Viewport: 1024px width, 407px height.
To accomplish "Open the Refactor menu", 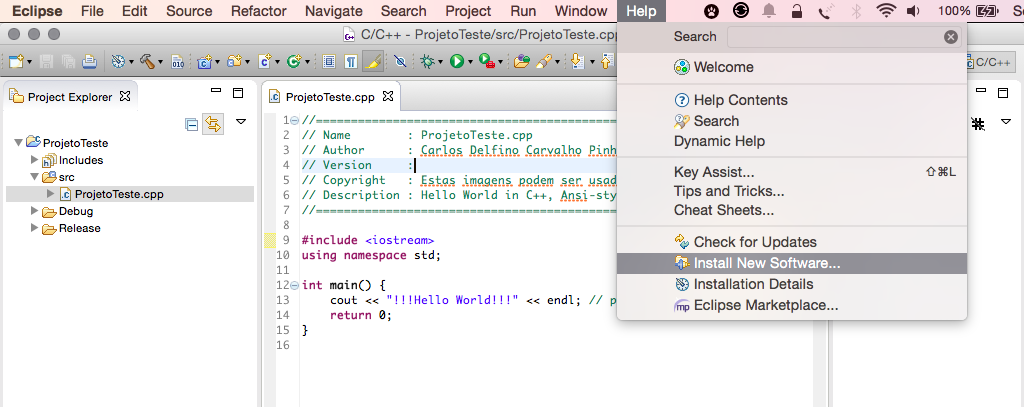I will [x=259, y=11].
